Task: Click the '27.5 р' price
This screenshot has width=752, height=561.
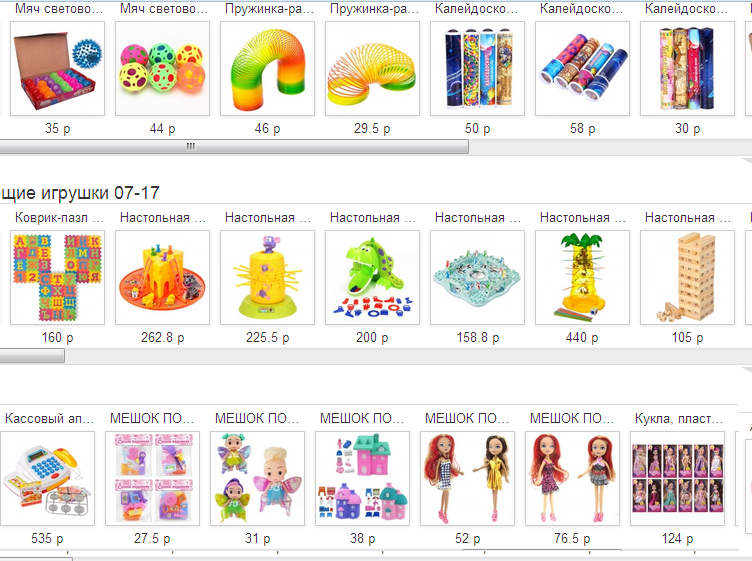Action: click(x=152, y=538)
